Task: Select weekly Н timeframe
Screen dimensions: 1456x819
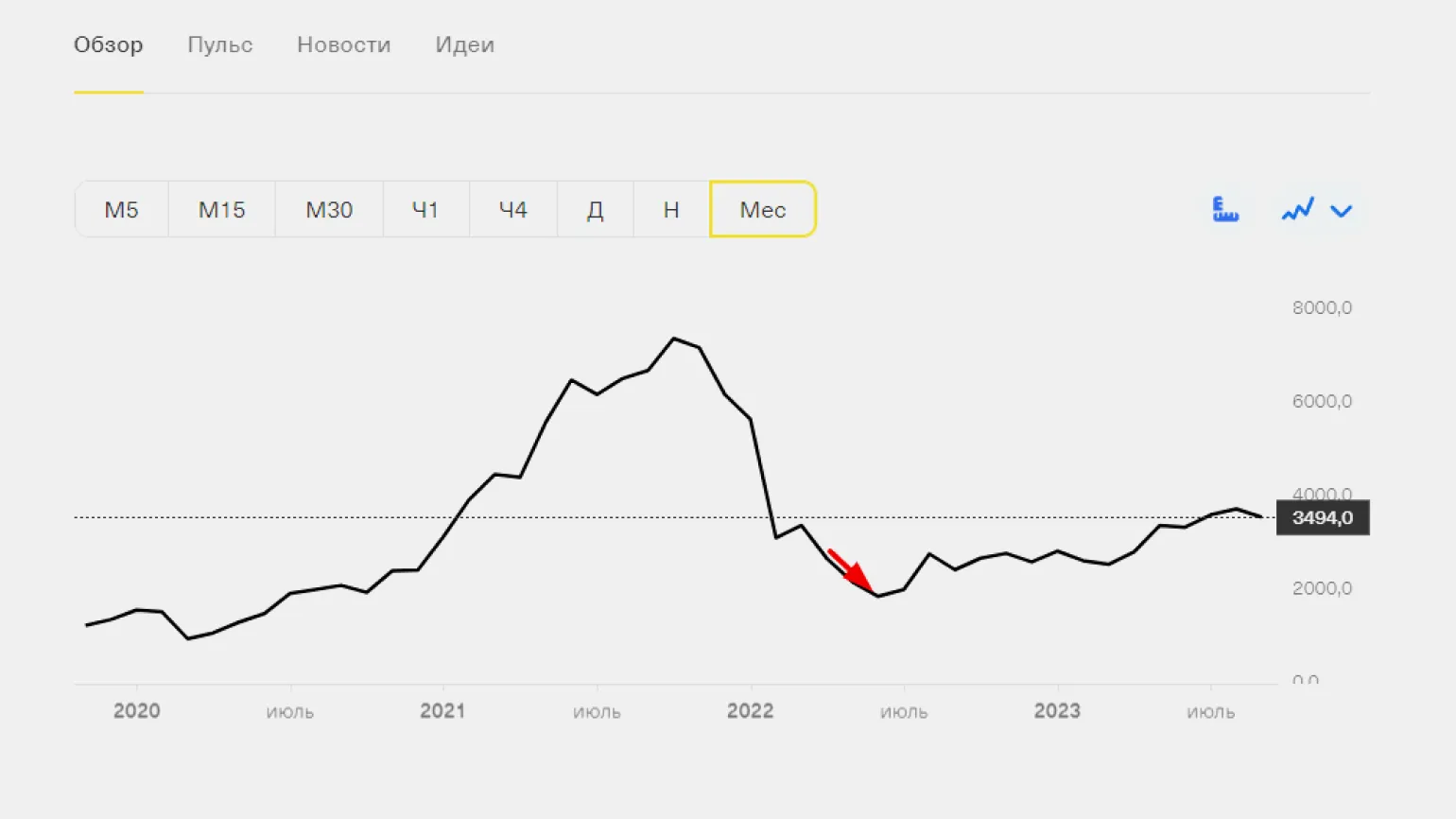Action: (x=671, y=209)
